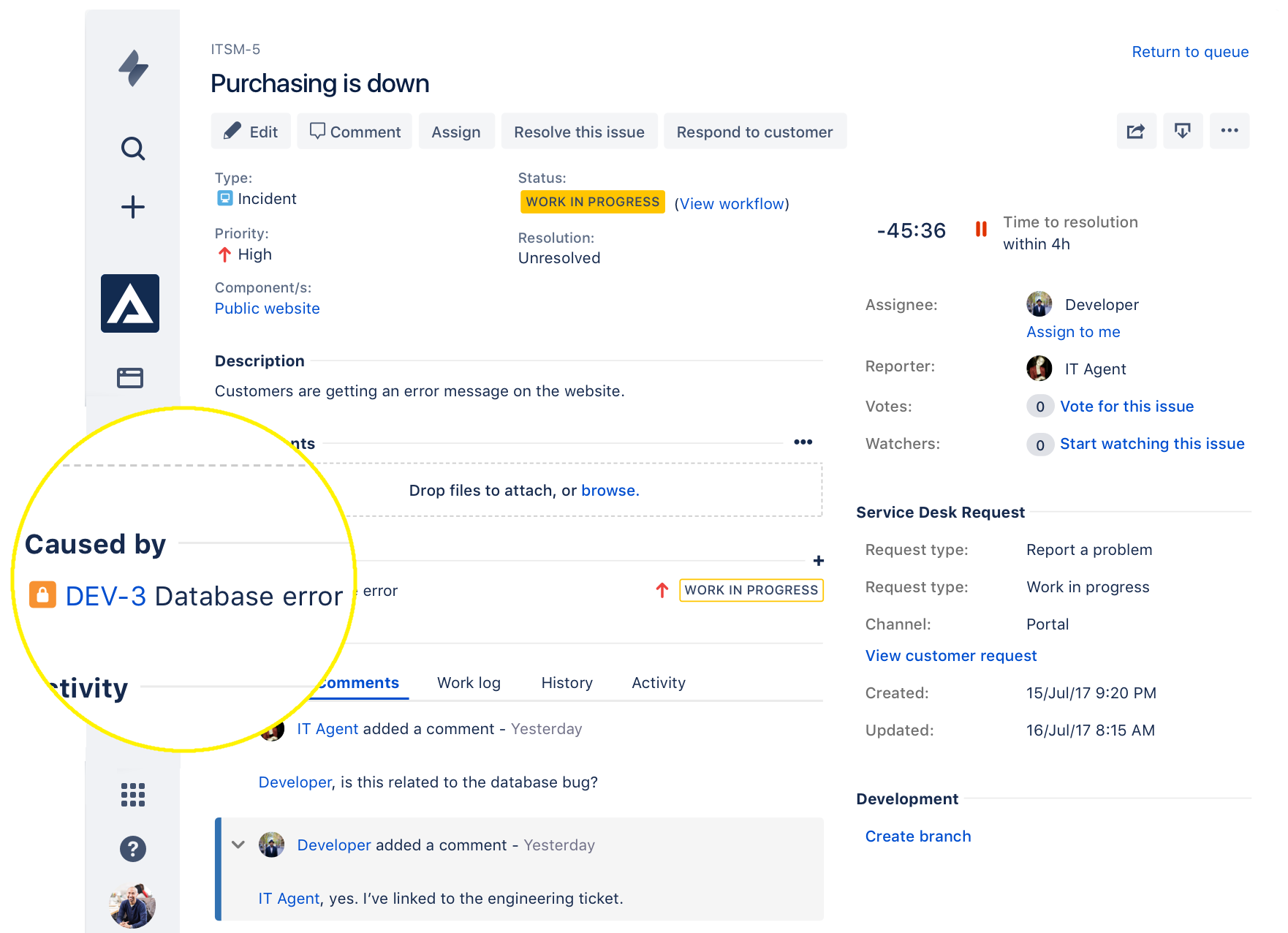
Task: Click the -45:36 time remaining value
Action: [x=912, y=230]
